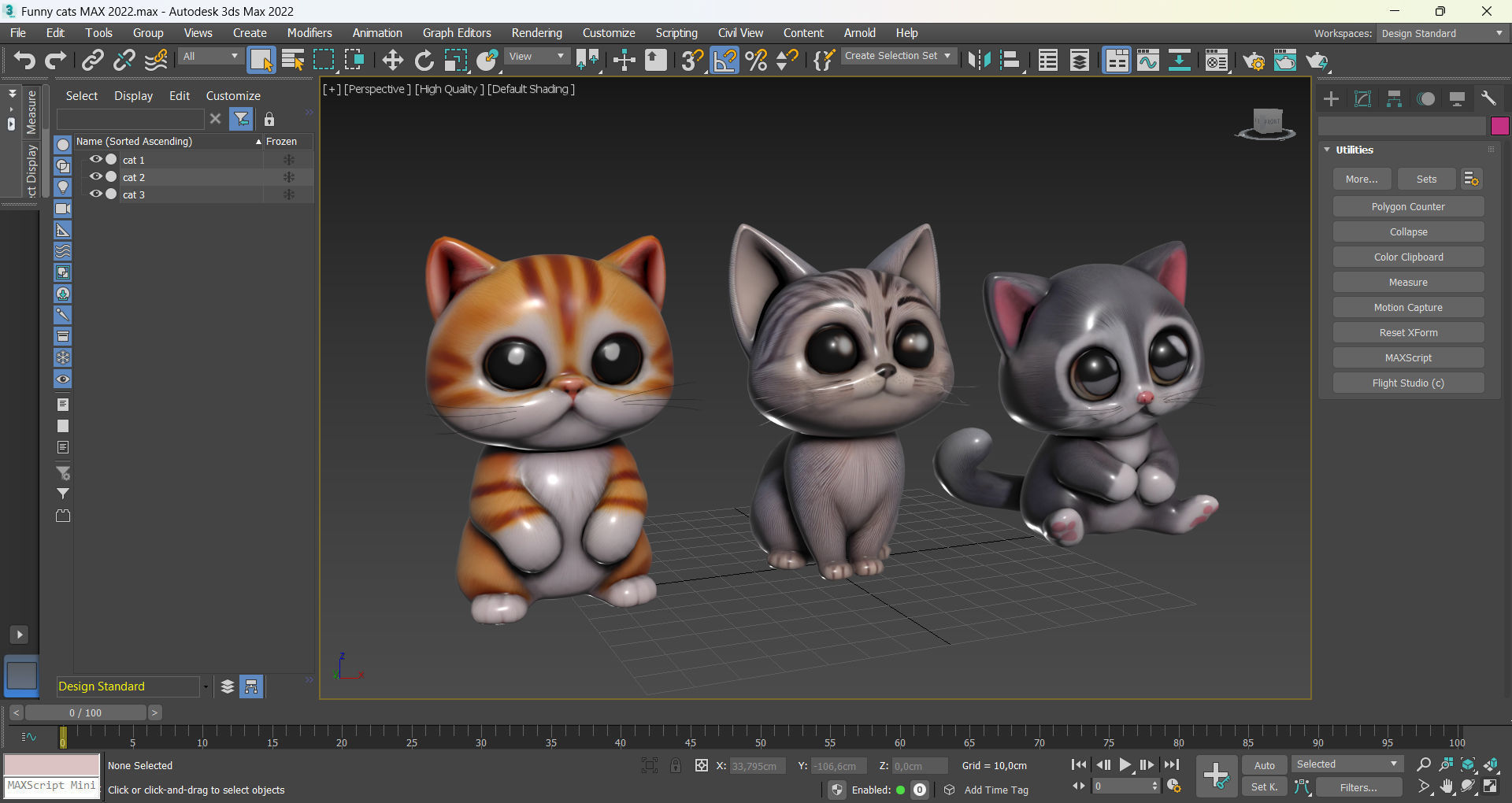Click Display Geometry filter icon in explorer
The width and height of the screenshot is (1512, 803).
[63, 145]
